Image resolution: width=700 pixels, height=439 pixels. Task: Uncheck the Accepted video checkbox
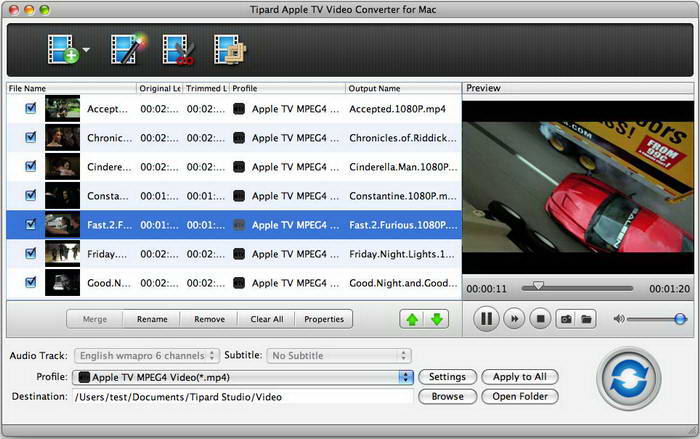[x=30, y=108]
